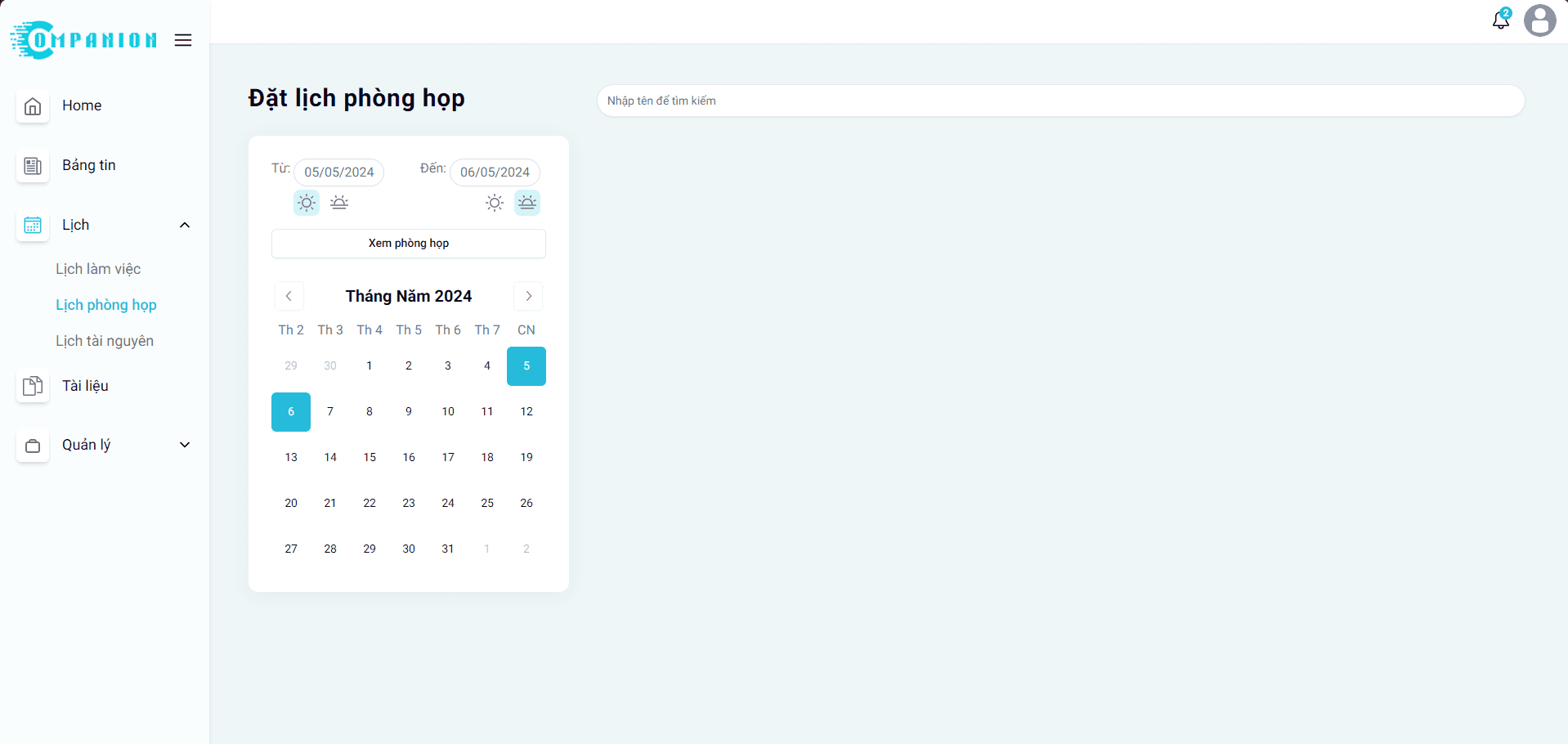The width and height of the screenshot is (1568, 744).
Task: Click the Home house icon
Action: 33,106
